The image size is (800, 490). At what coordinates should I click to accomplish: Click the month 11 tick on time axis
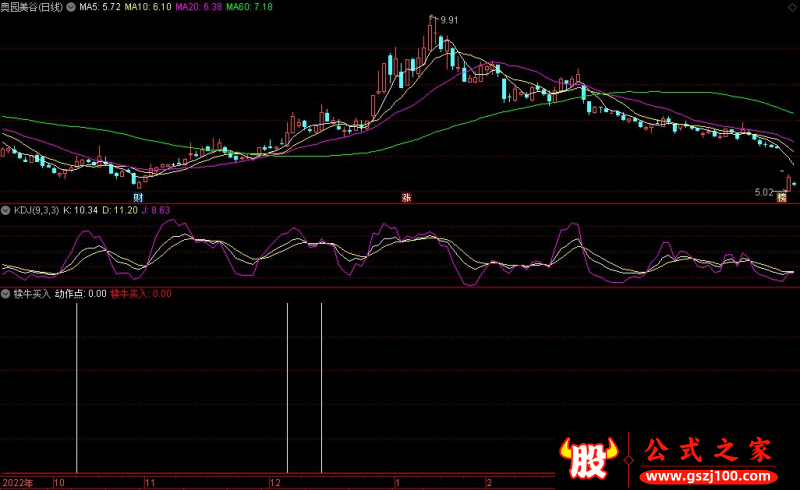tap(149, 482)
